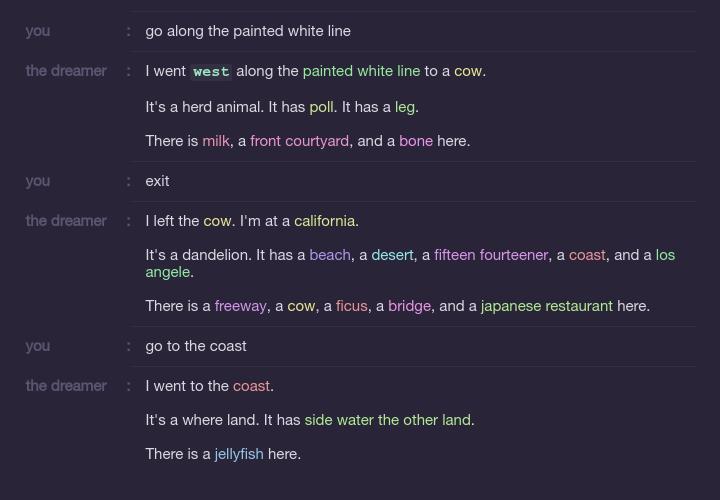720x500 pixels.
Task: Open the 'milk' link
Action: (216, 141)
